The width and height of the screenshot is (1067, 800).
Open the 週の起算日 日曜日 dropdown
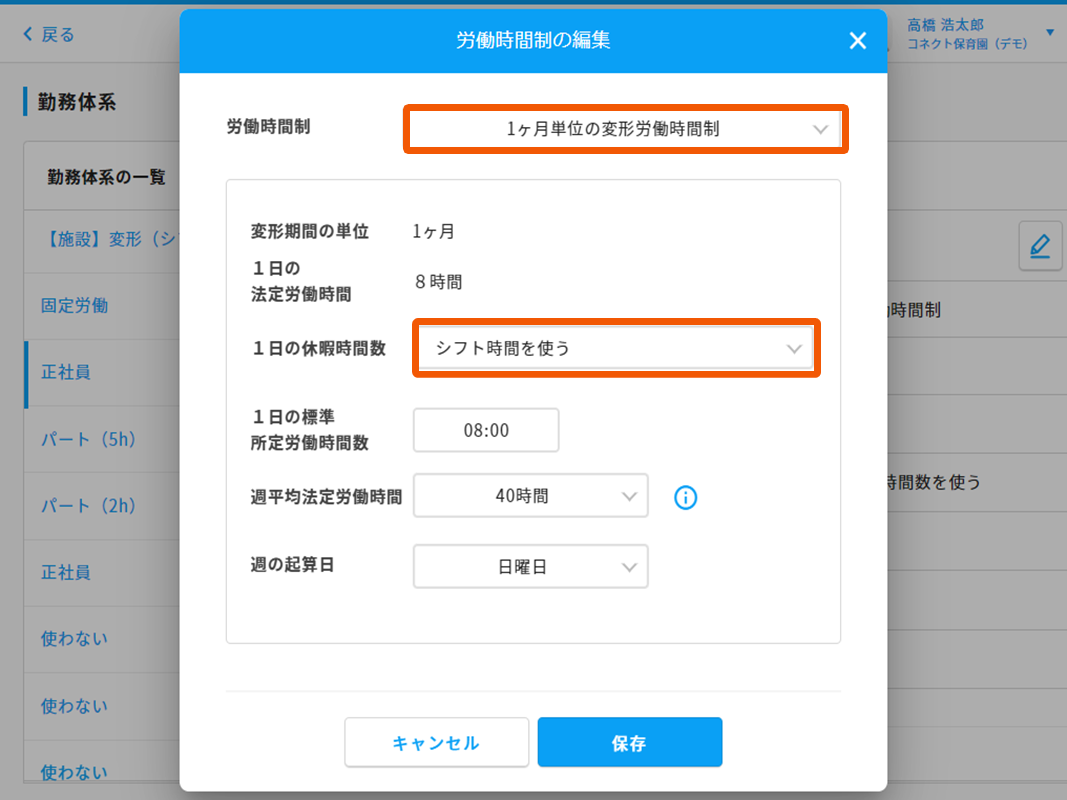point(530,567)
